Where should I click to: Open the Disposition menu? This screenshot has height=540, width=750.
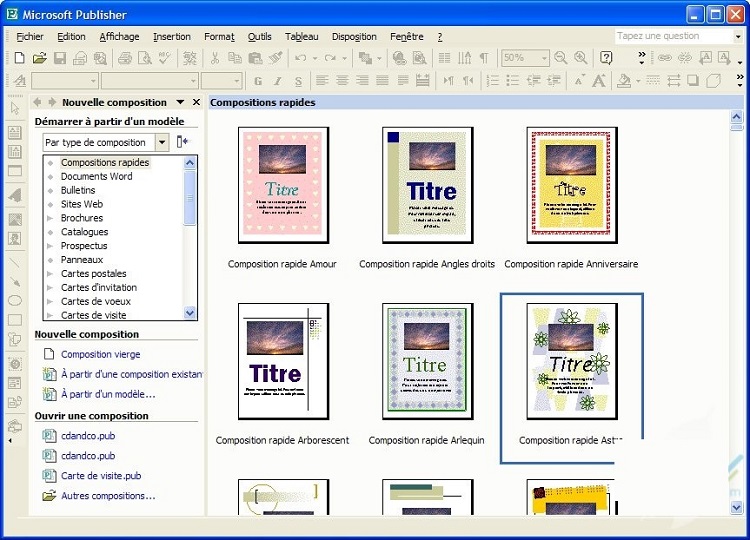point(354,37)
